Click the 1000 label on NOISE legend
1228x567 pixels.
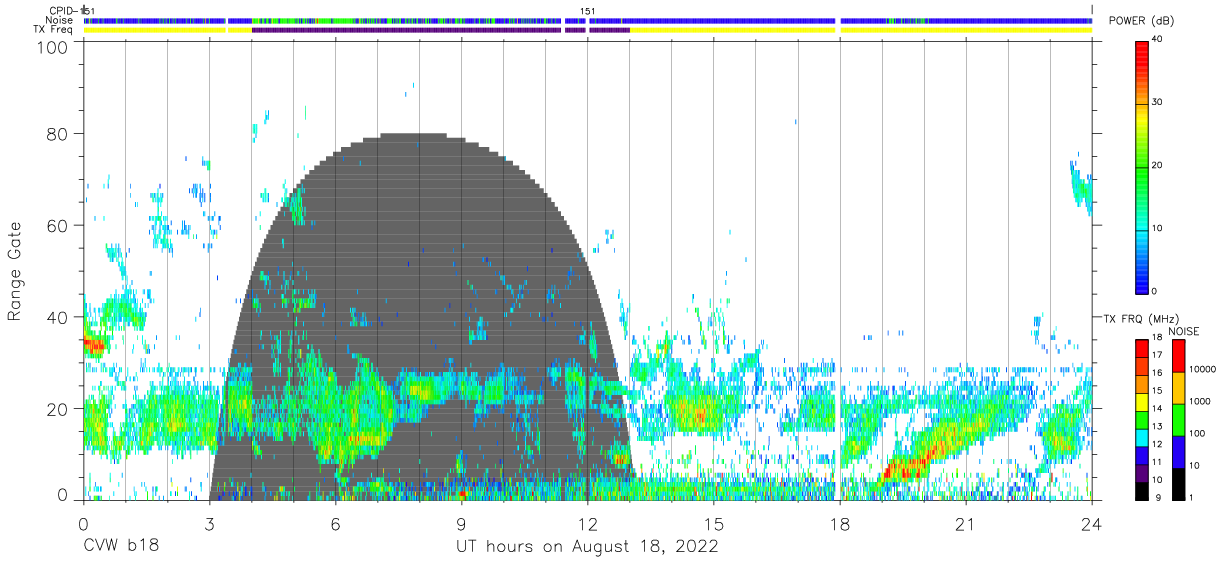coord(1200,401)
